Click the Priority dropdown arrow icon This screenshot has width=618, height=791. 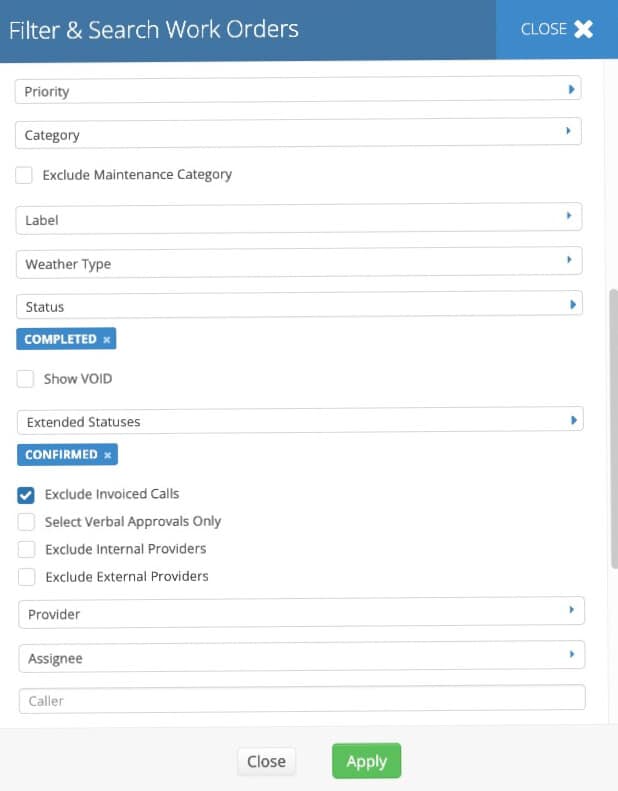click(570, 90)
